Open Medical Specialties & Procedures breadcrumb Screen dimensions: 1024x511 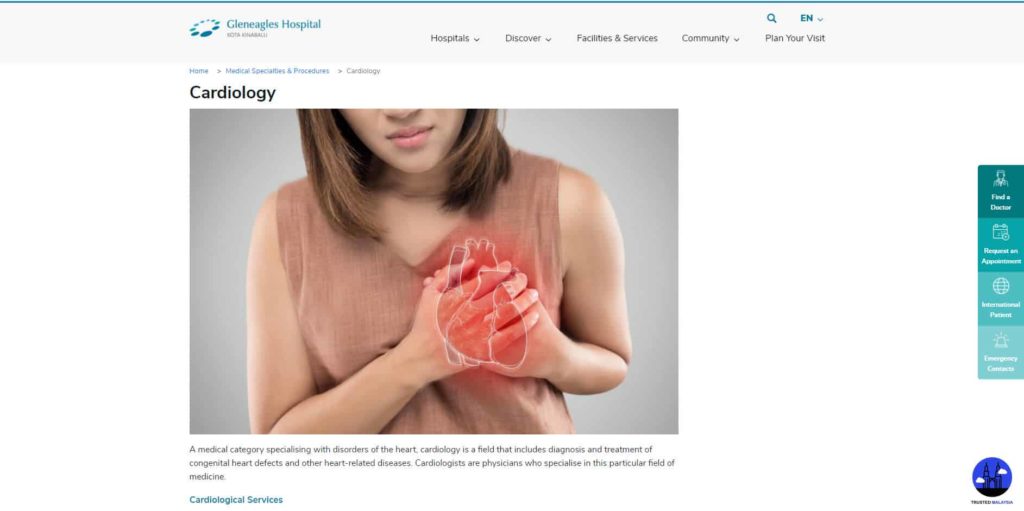(x=277, y=71)
